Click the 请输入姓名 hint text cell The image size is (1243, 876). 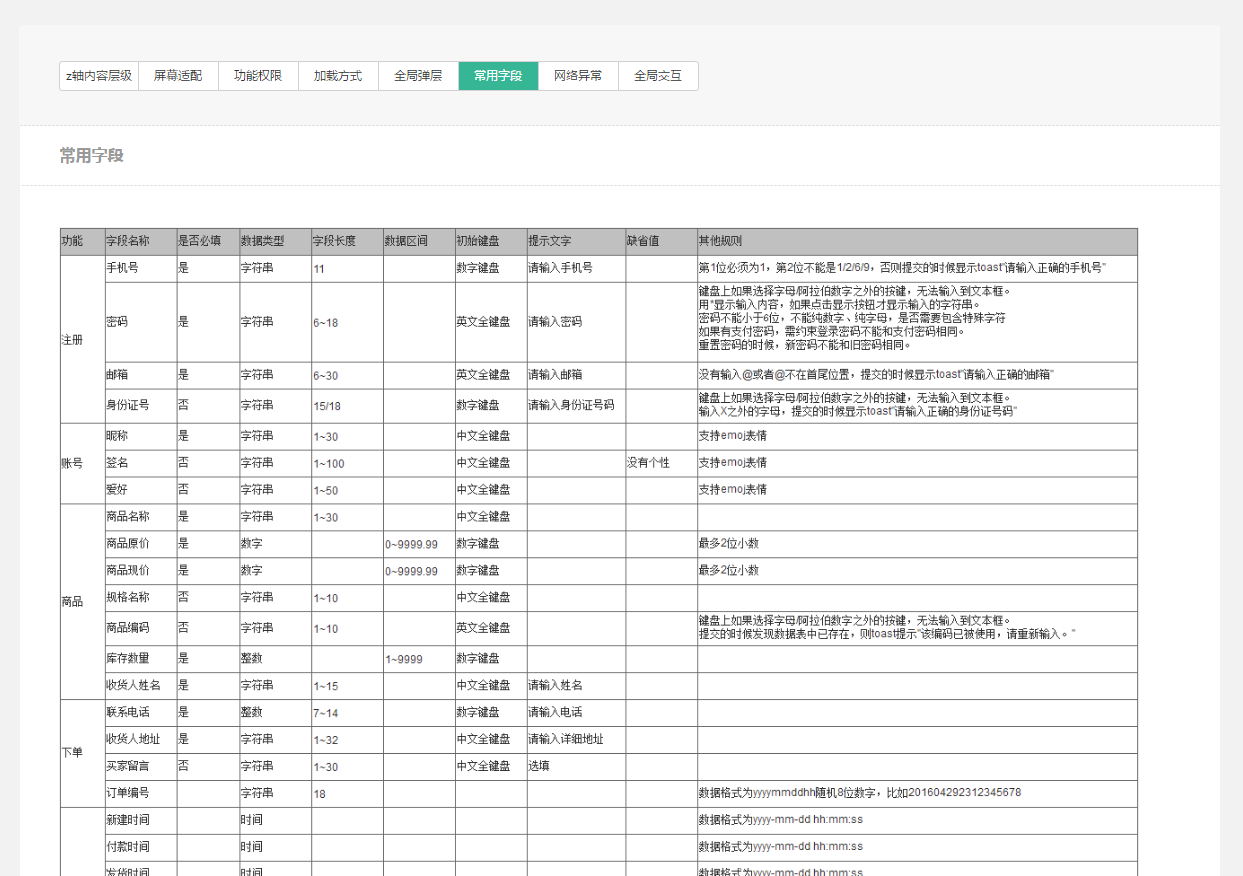pyautogui.click(x=576, y=686)
